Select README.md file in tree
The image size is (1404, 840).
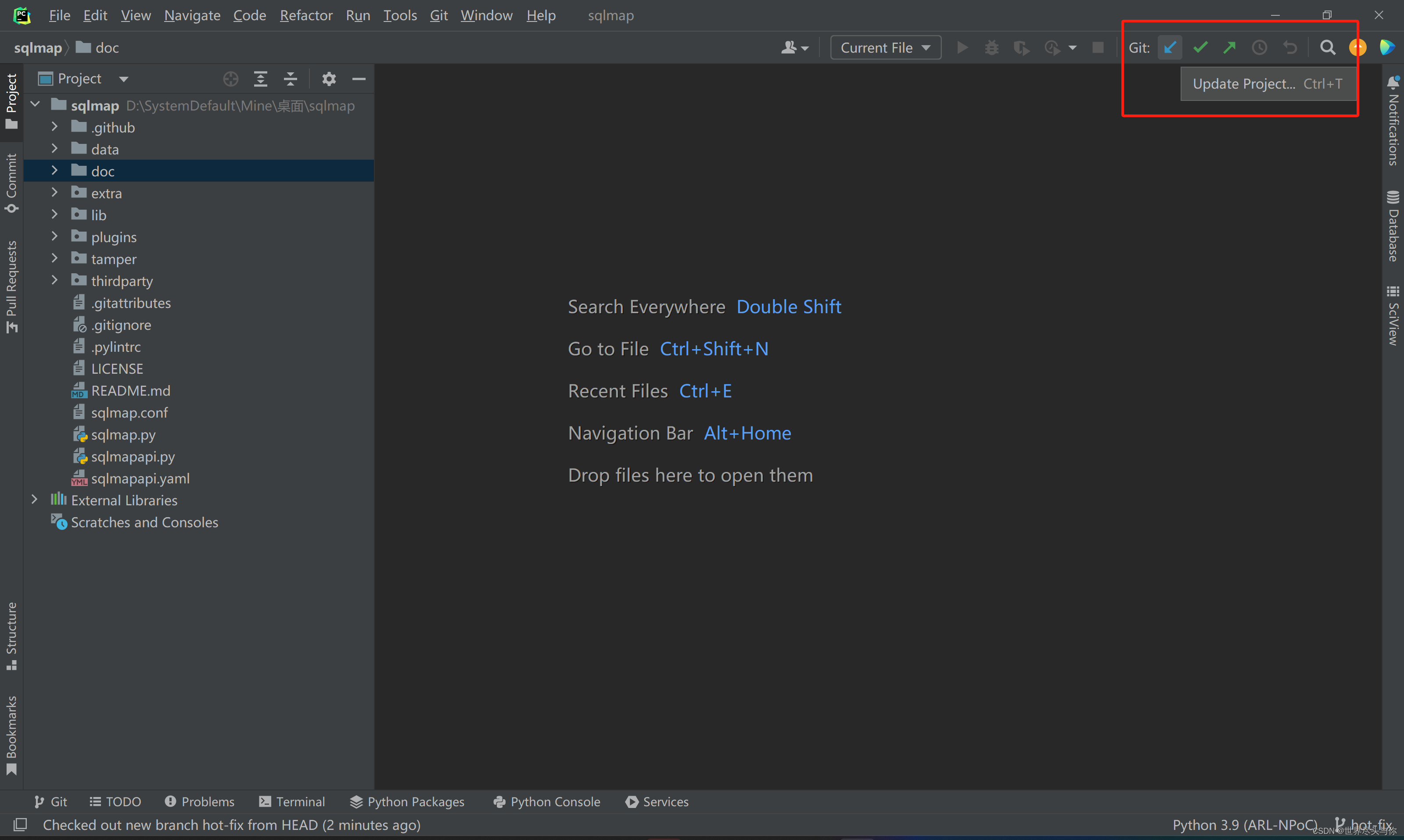coord(130,390)
